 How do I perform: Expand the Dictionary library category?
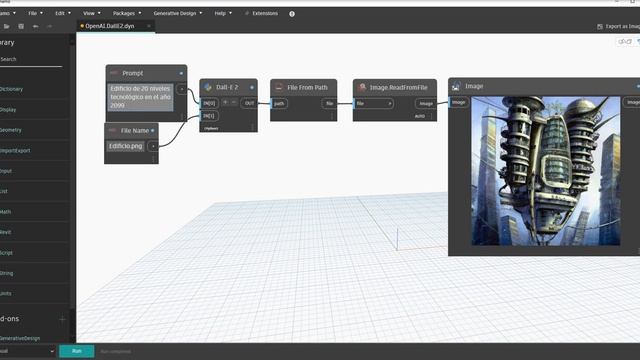34,89
